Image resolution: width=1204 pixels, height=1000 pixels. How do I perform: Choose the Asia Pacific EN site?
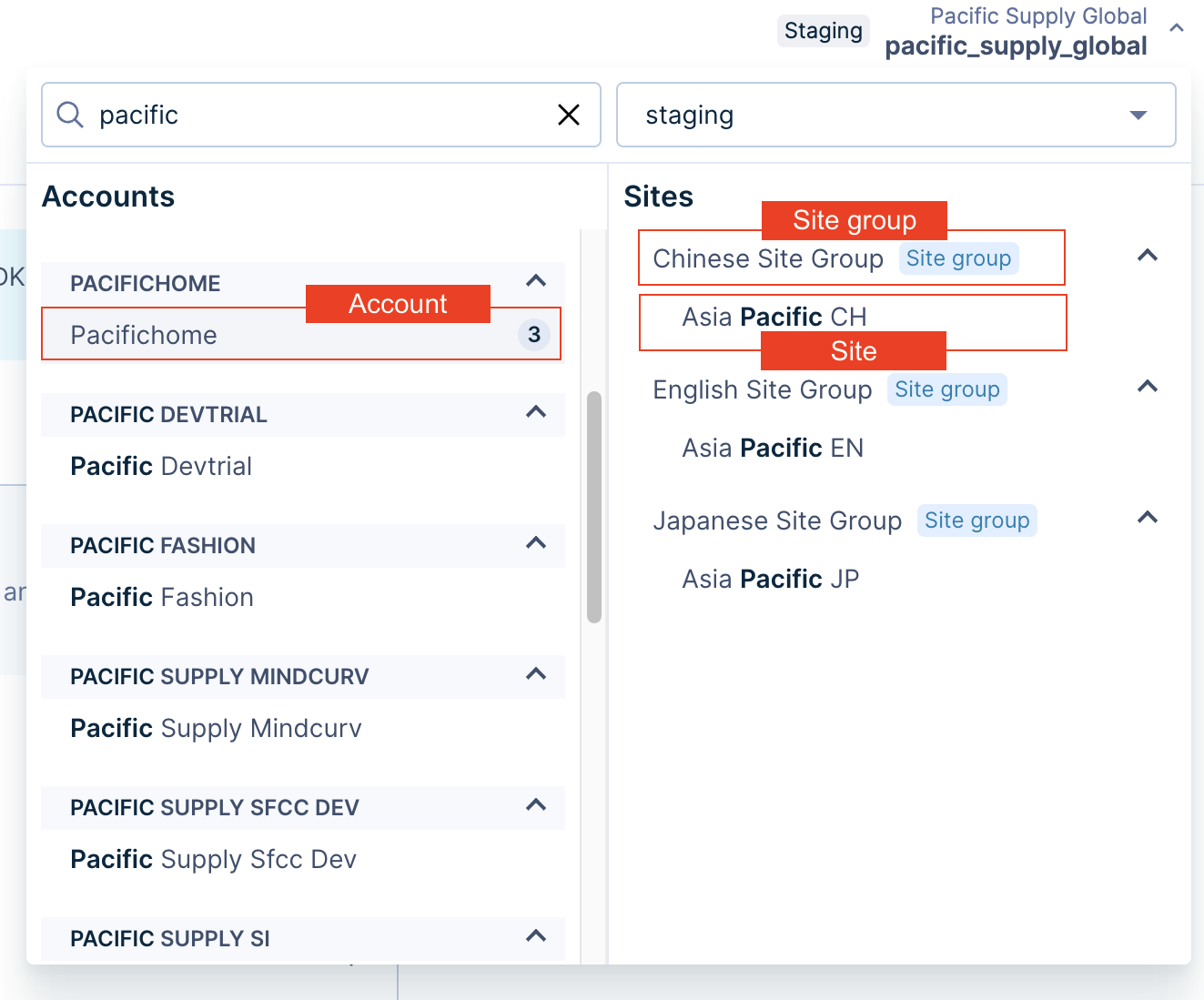click(773, 448)
